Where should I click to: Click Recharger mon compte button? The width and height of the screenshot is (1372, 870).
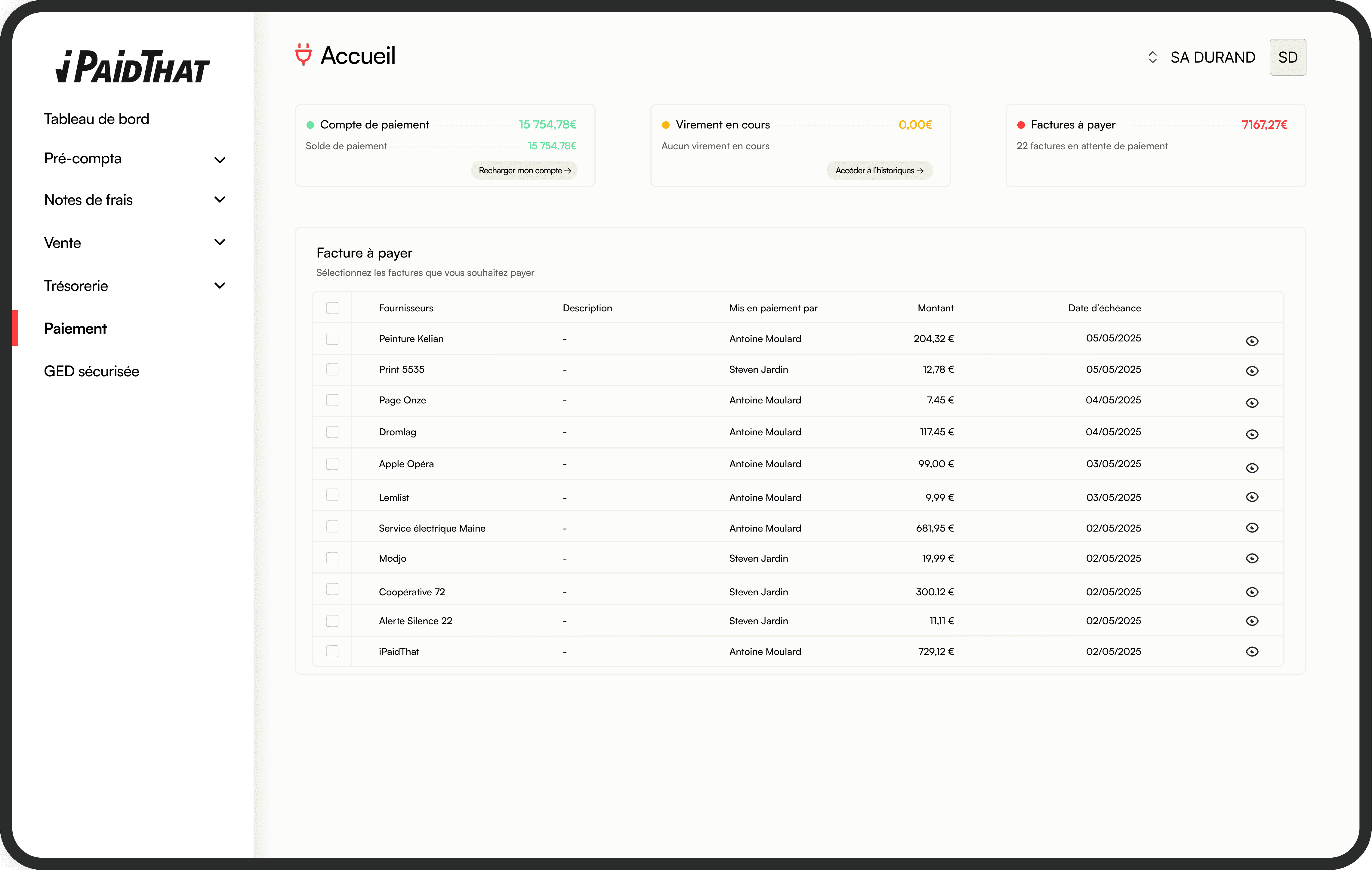coord(524,170)
